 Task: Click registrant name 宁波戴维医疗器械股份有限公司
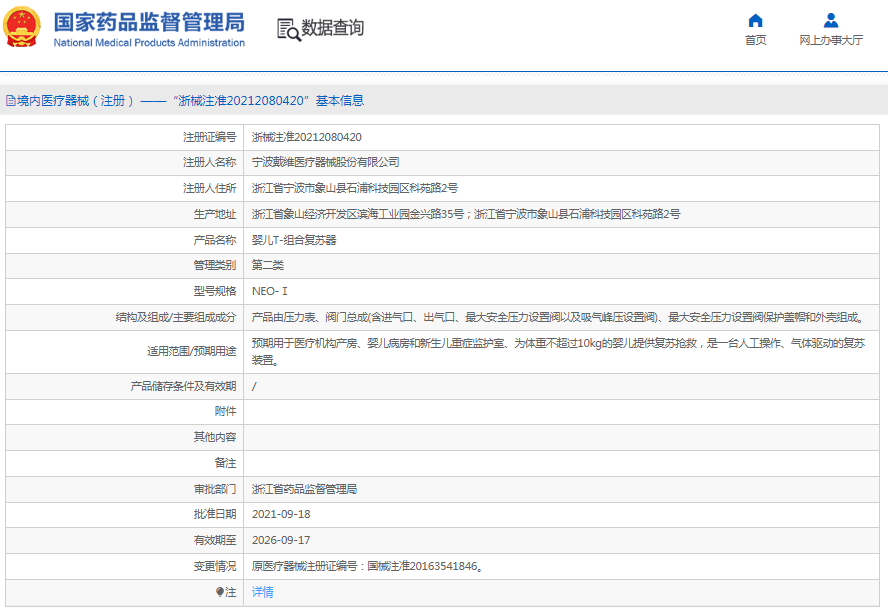[325, 162]
